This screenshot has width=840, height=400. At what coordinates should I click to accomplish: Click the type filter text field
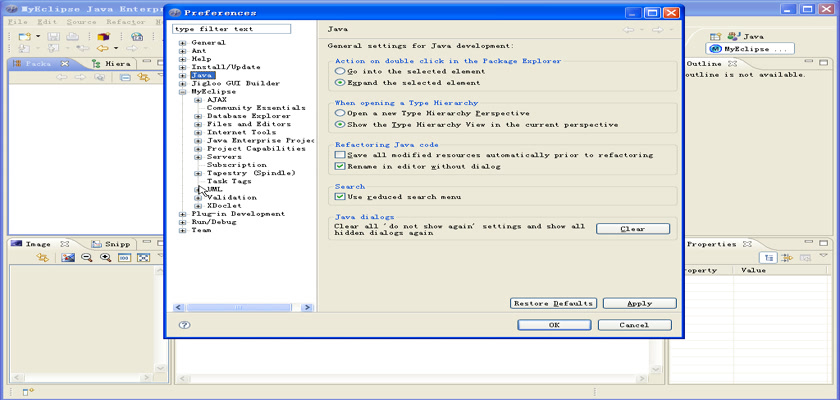coord(231,29)
